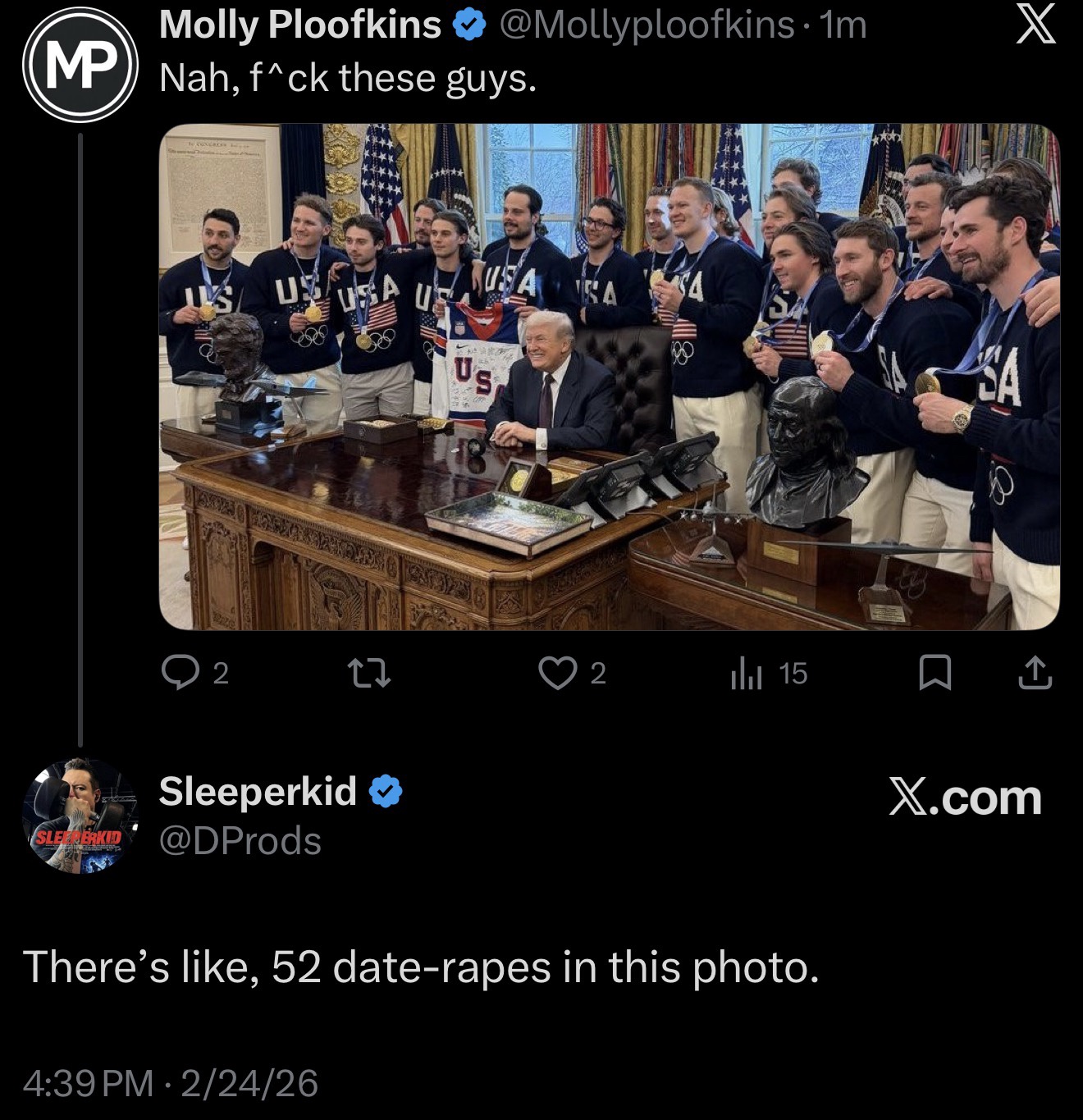Open the MP profile avatar
Viewport: 1083px width, 1120px height.
pos(80,65)
